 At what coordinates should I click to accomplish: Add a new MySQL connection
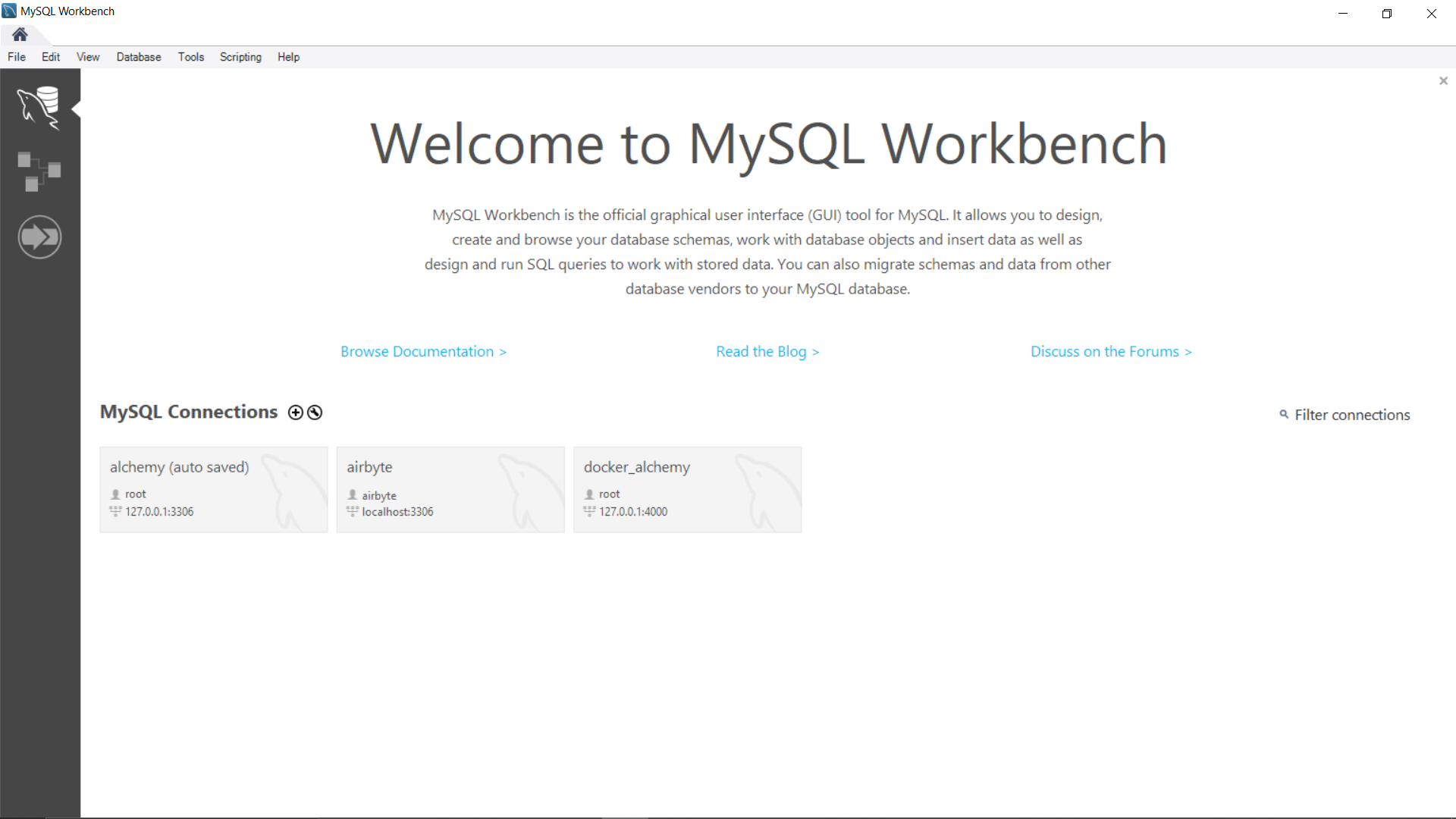click(295, 413)
